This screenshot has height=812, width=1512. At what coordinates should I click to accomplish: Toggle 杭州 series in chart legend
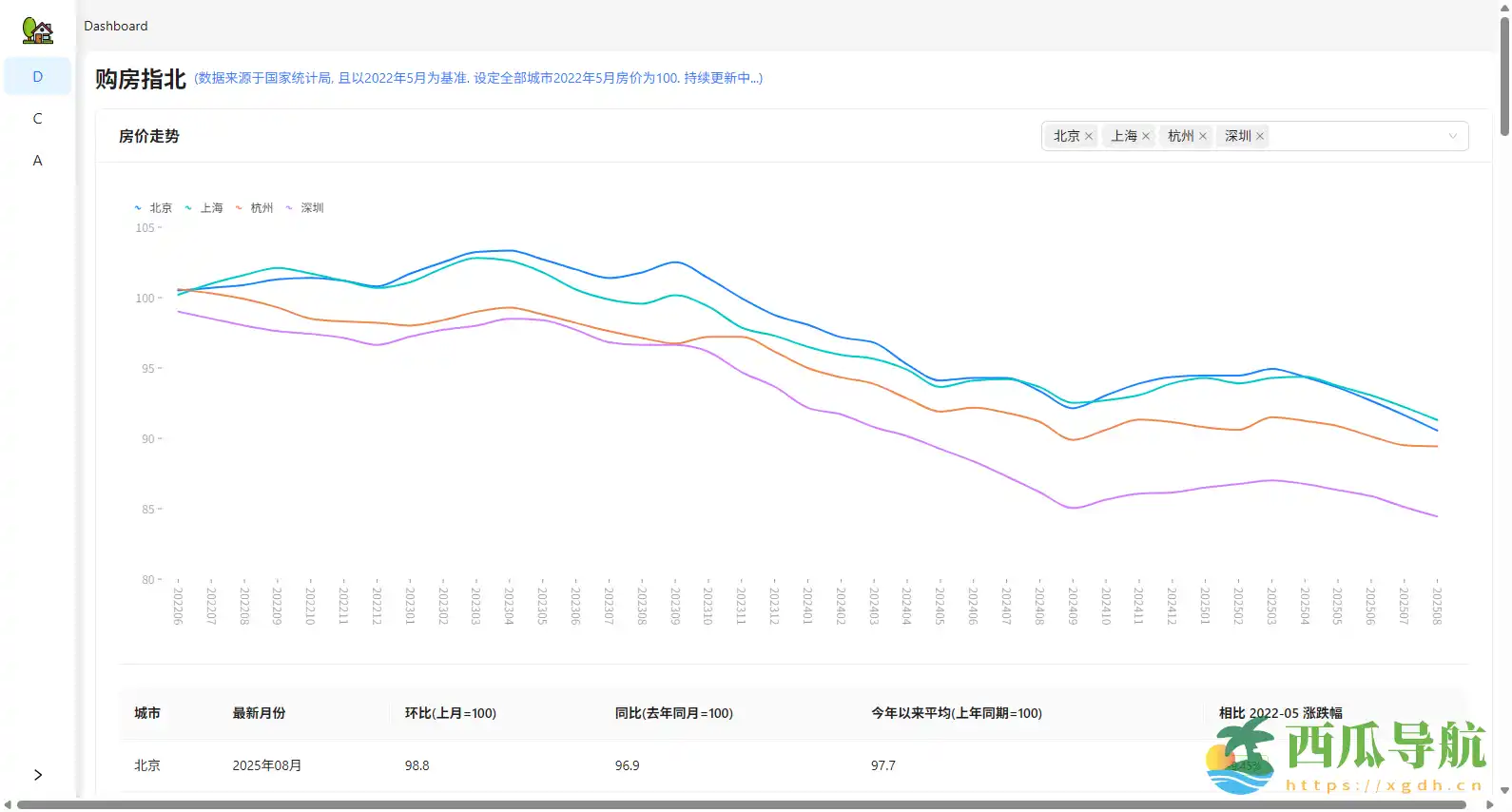pyautogui.click(x=255, y=208)
